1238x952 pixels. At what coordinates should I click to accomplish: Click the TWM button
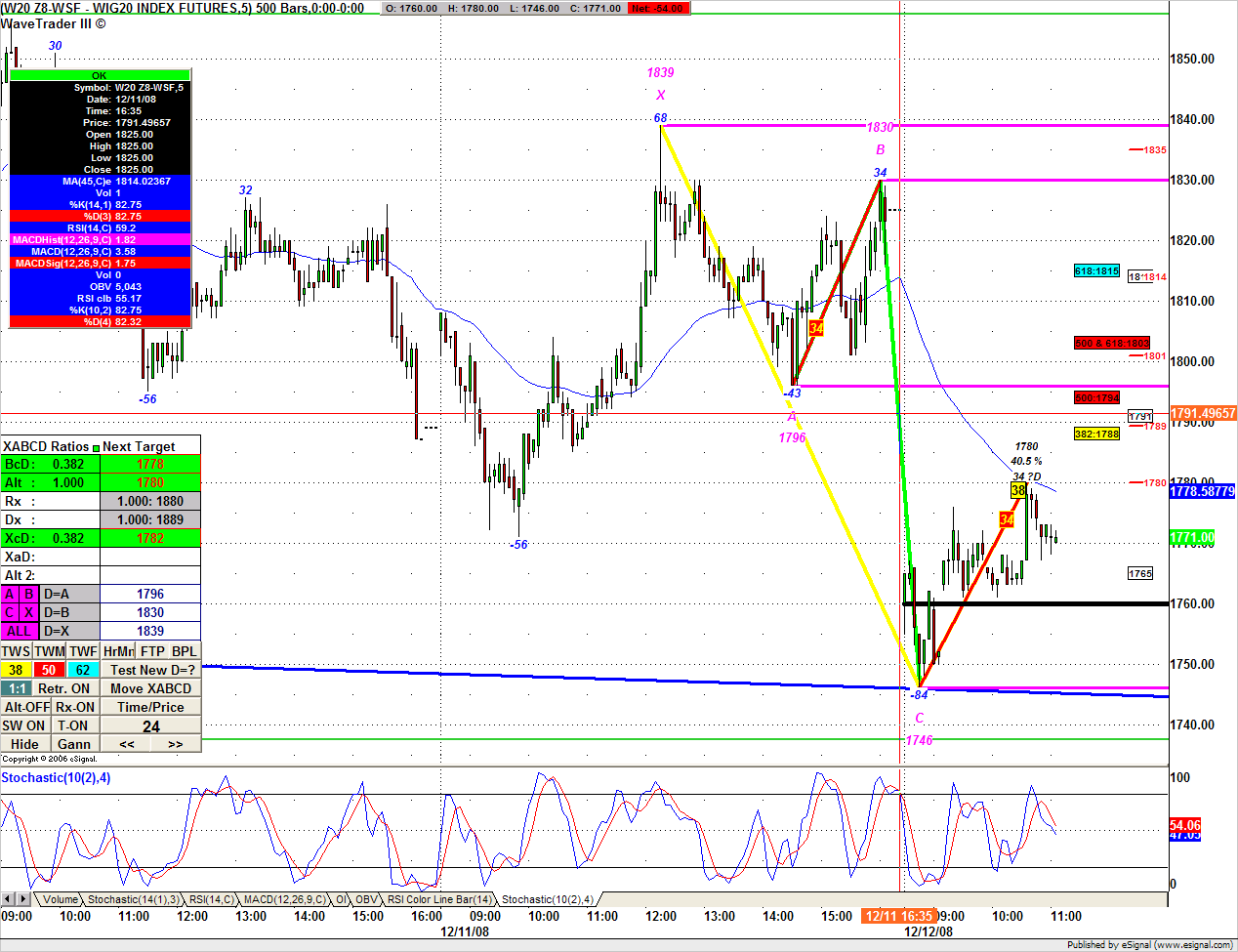click(x=50, y=651)
